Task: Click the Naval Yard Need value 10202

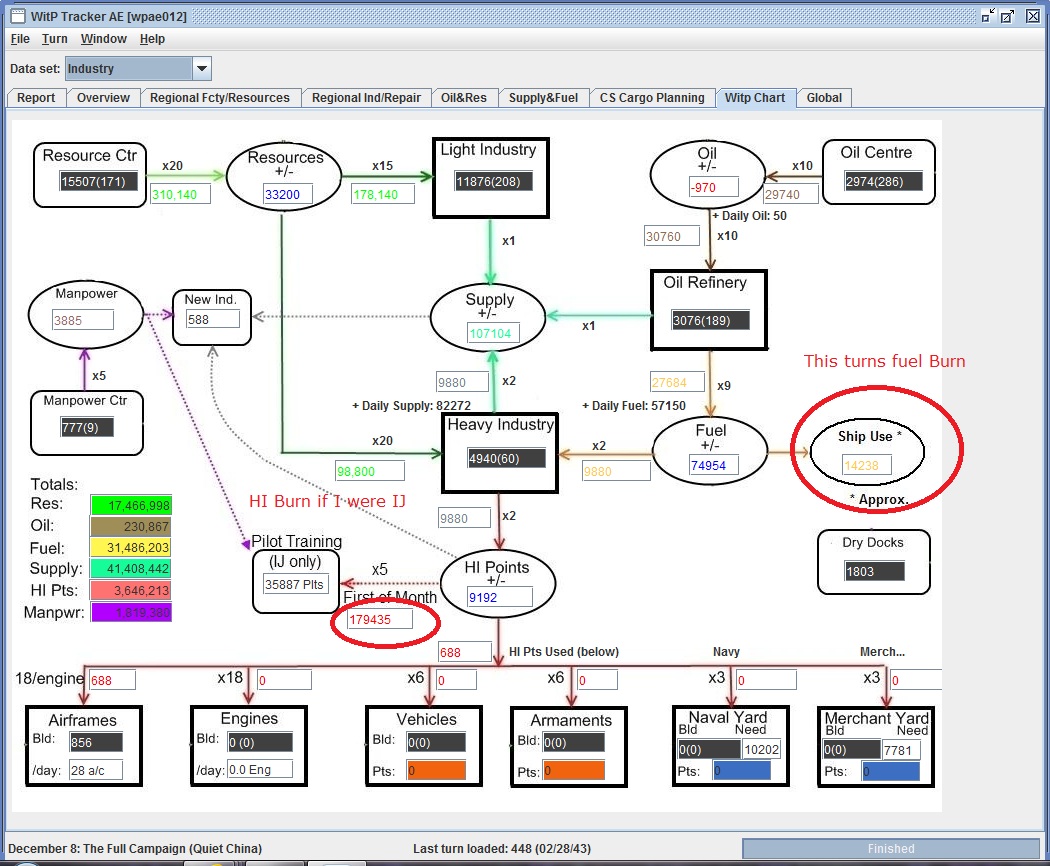Action: [761, 749]
